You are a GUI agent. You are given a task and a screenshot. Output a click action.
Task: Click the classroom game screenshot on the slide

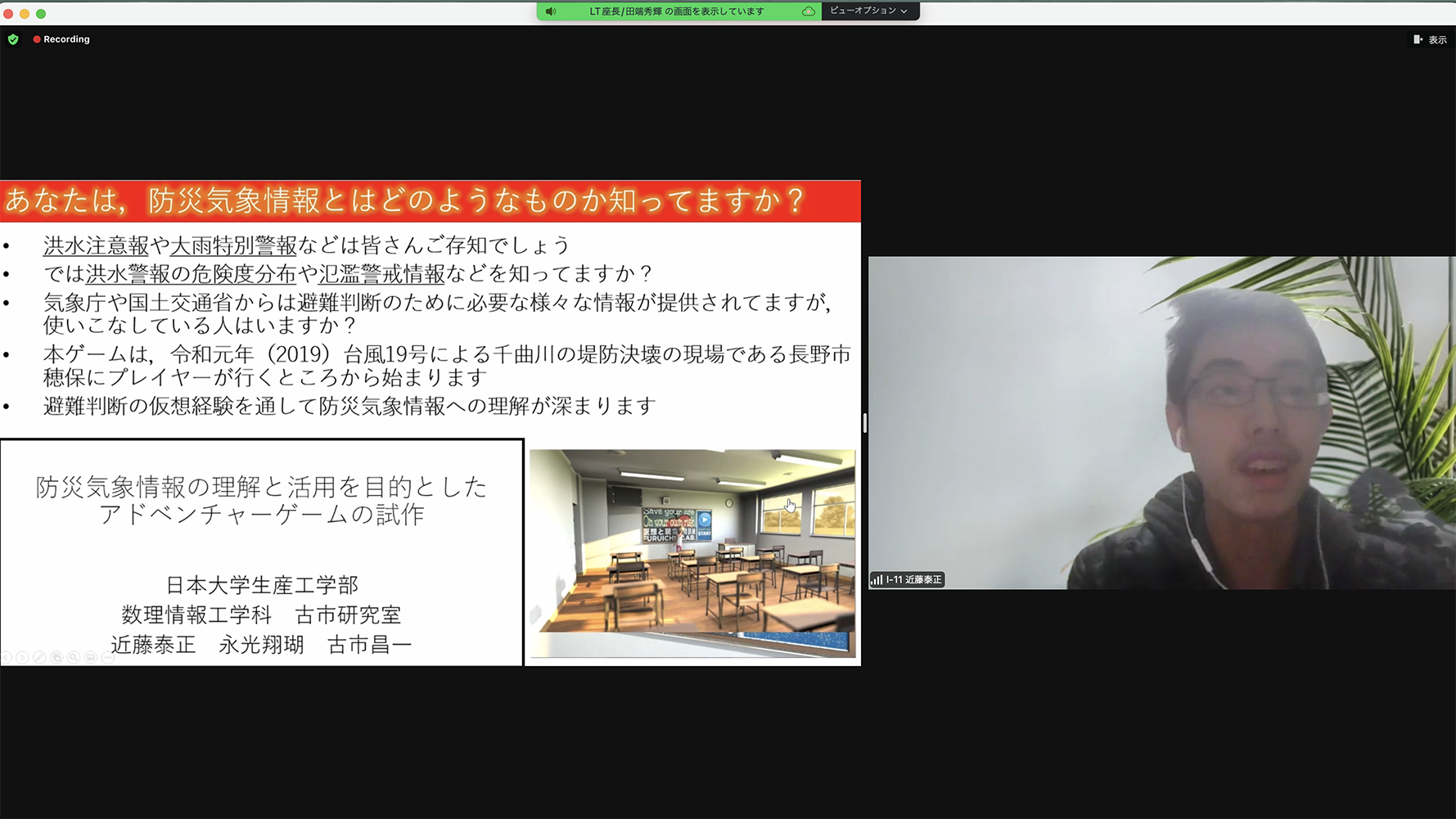click(692, 552)
